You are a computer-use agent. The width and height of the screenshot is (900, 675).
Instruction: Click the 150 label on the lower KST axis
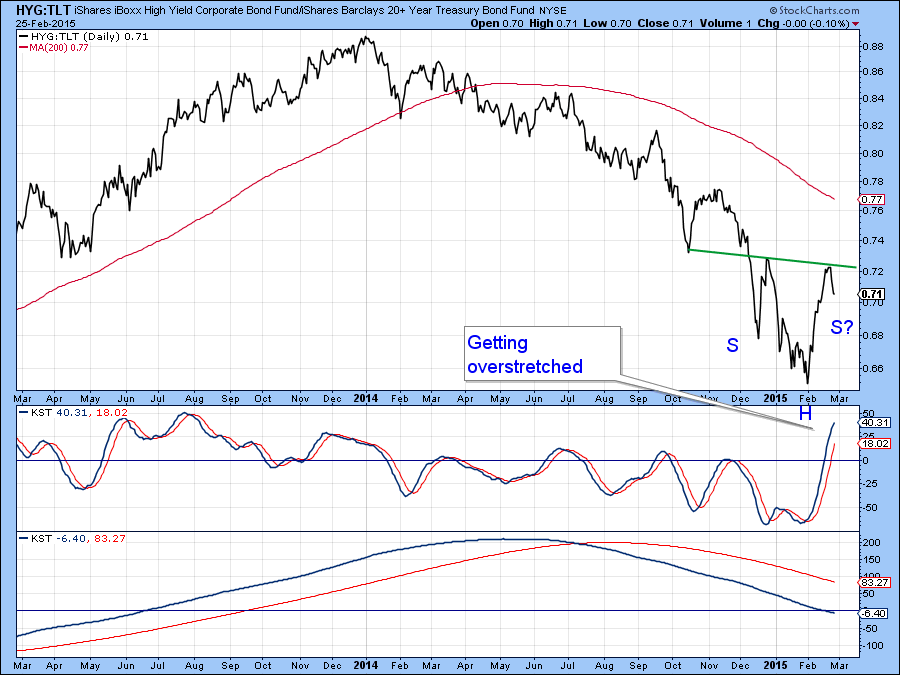(x=872, y=560)
